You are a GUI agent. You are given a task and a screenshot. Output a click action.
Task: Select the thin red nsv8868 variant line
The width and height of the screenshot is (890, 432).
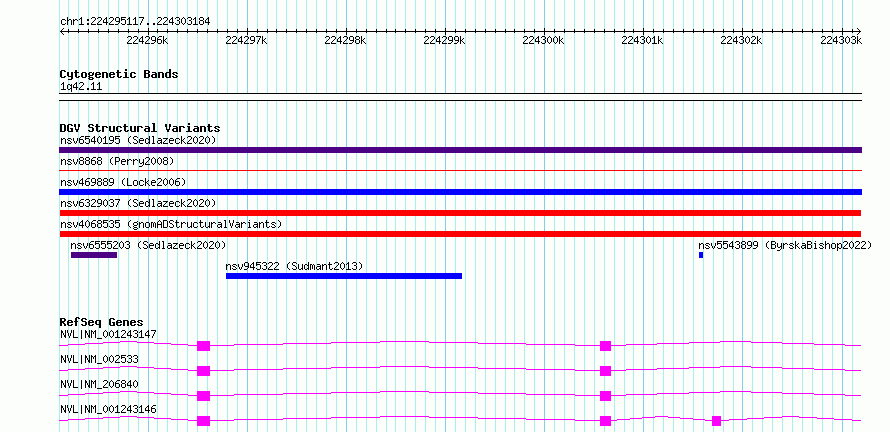pos(460,170)
